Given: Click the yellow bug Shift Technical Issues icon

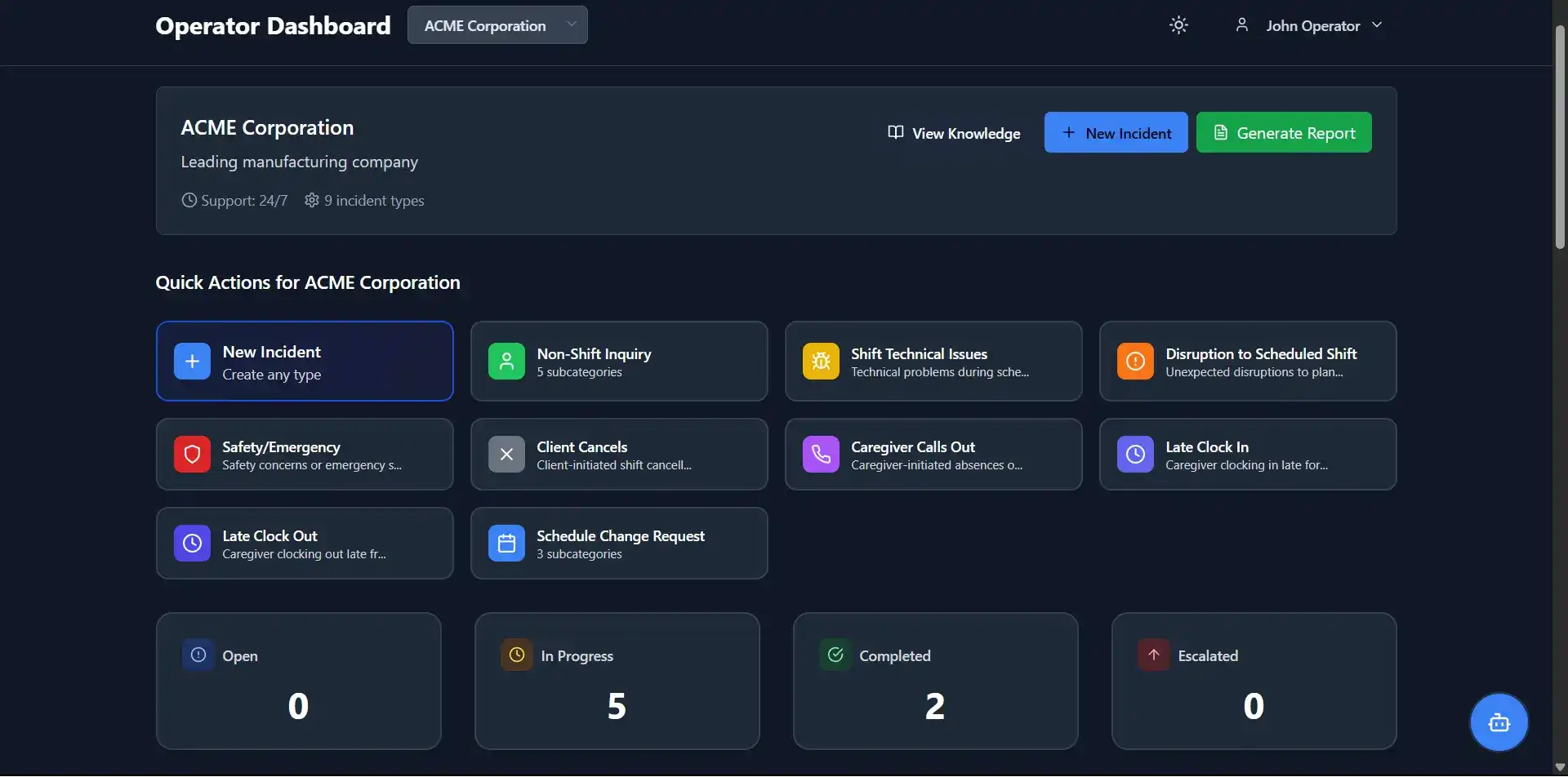Looking at the screenshot, I should pos(821,362).
